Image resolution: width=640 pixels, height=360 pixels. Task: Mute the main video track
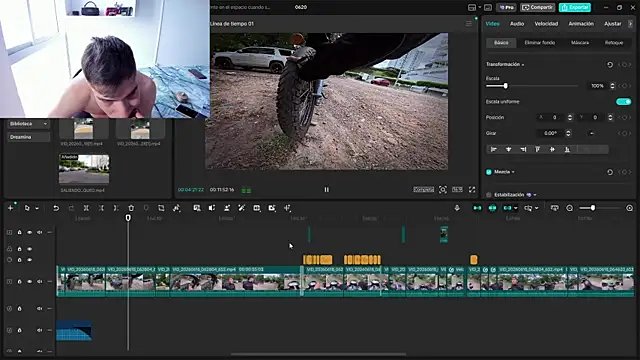pos(40,282)
